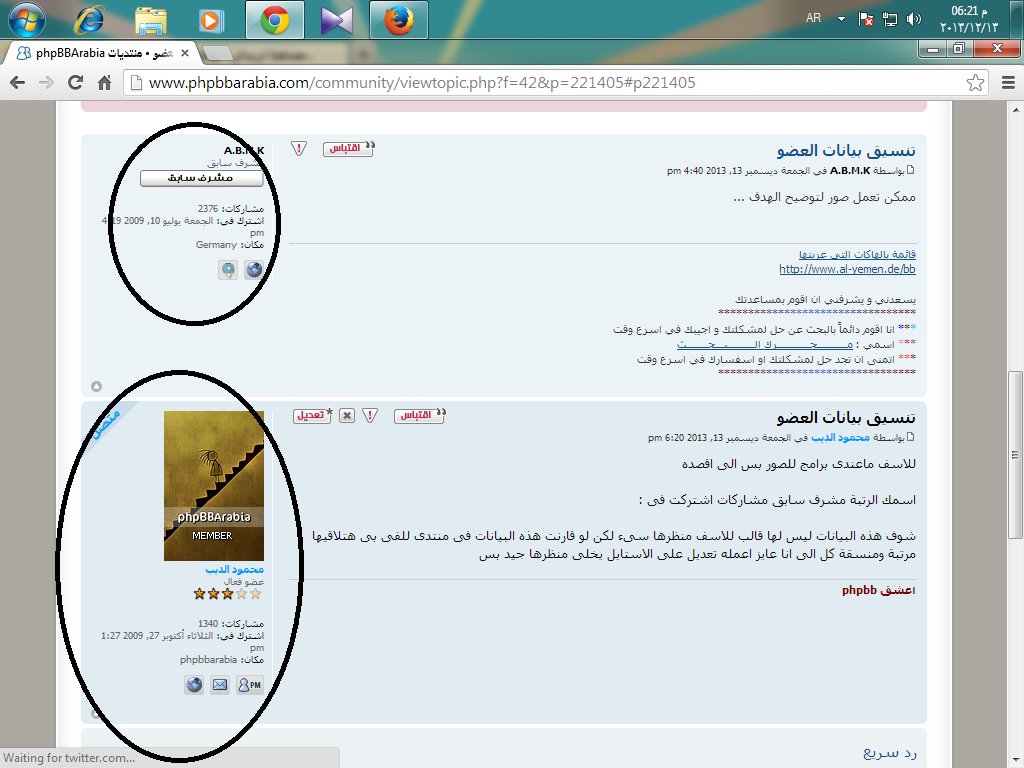
Task: Delete second post using the X icon
Action: (347, 415)
